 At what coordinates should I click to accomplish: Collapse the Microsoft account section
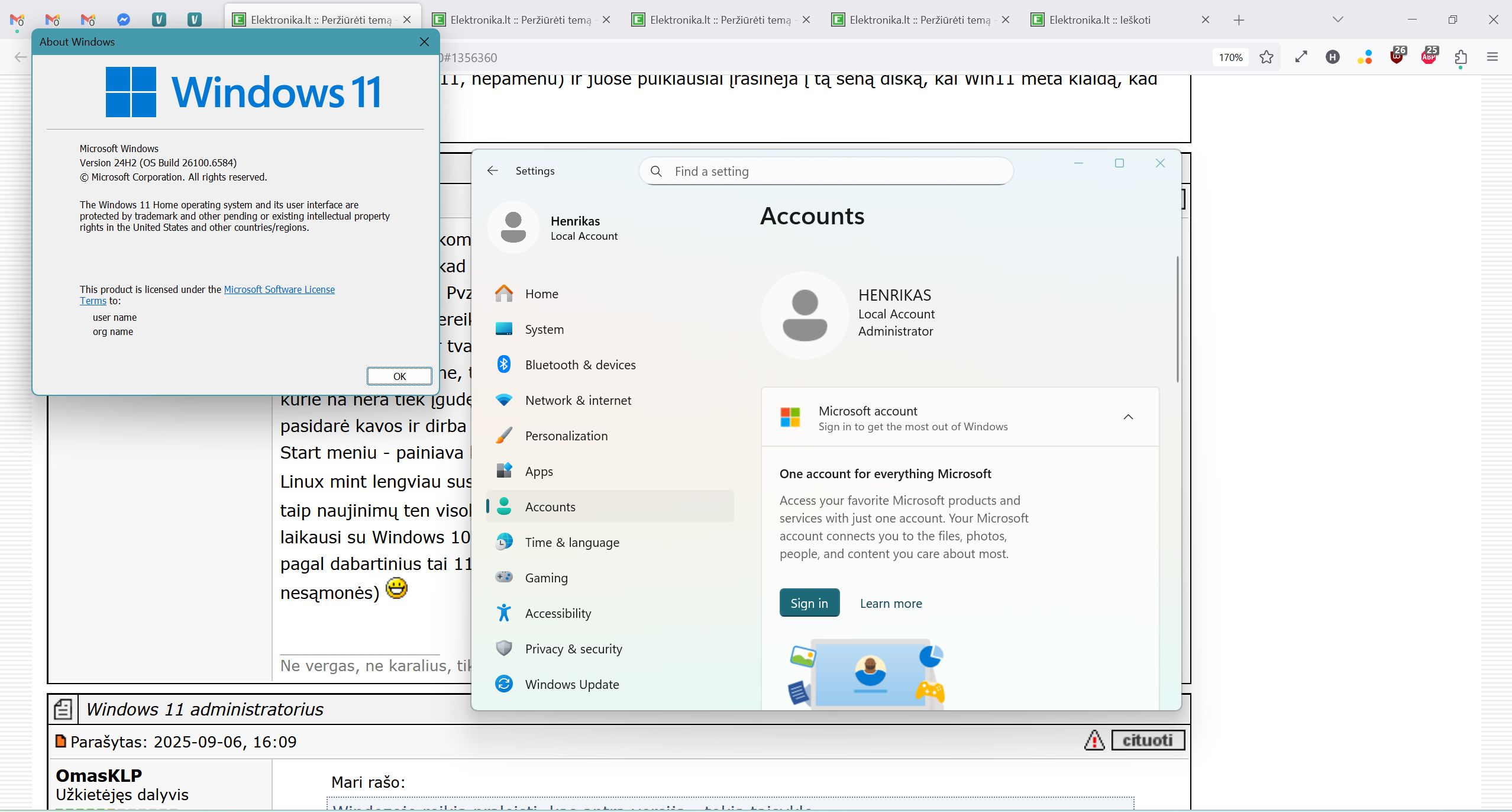(1128, 417)
